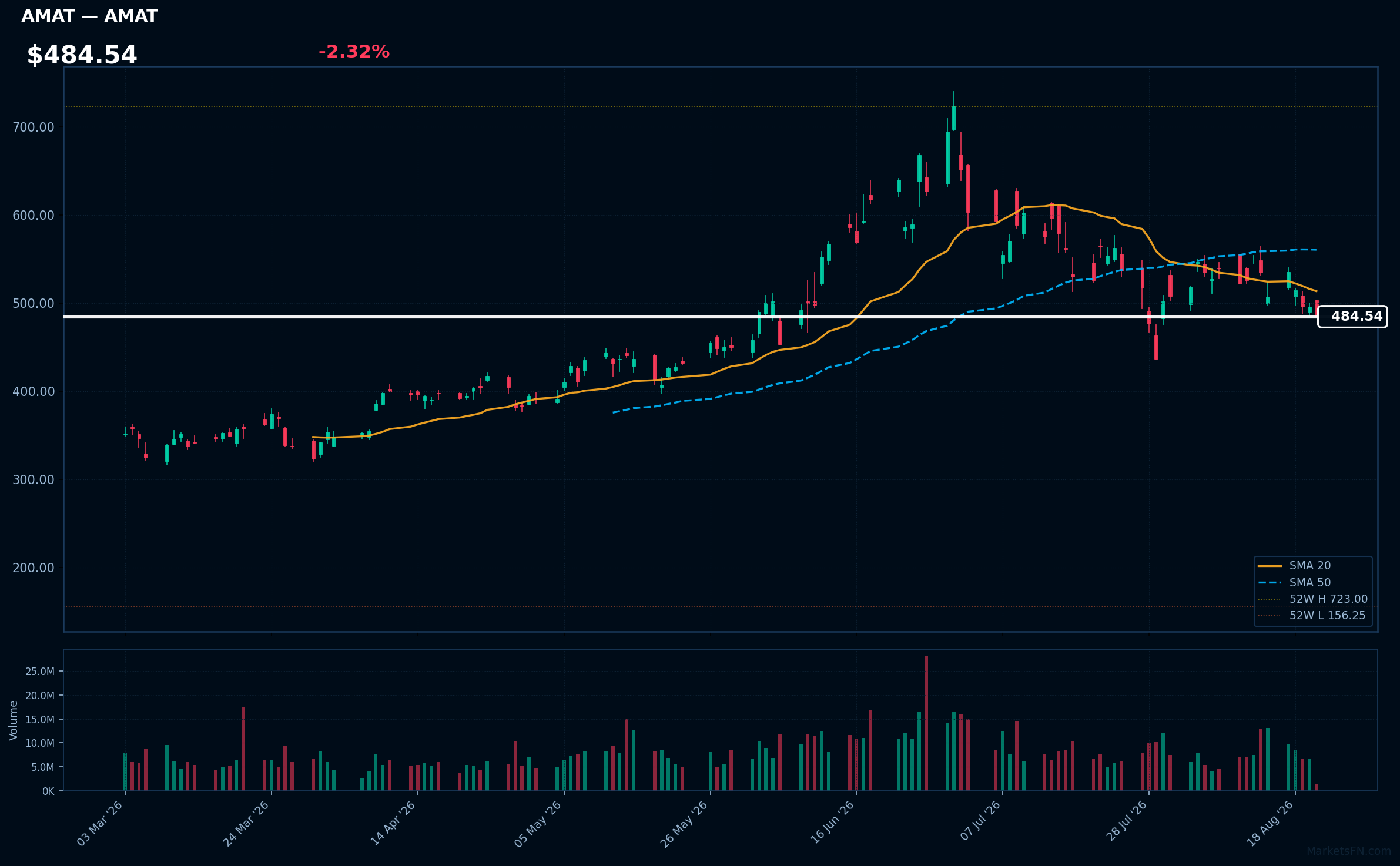
Task: Click the Volume axis title
Action: 14,720
